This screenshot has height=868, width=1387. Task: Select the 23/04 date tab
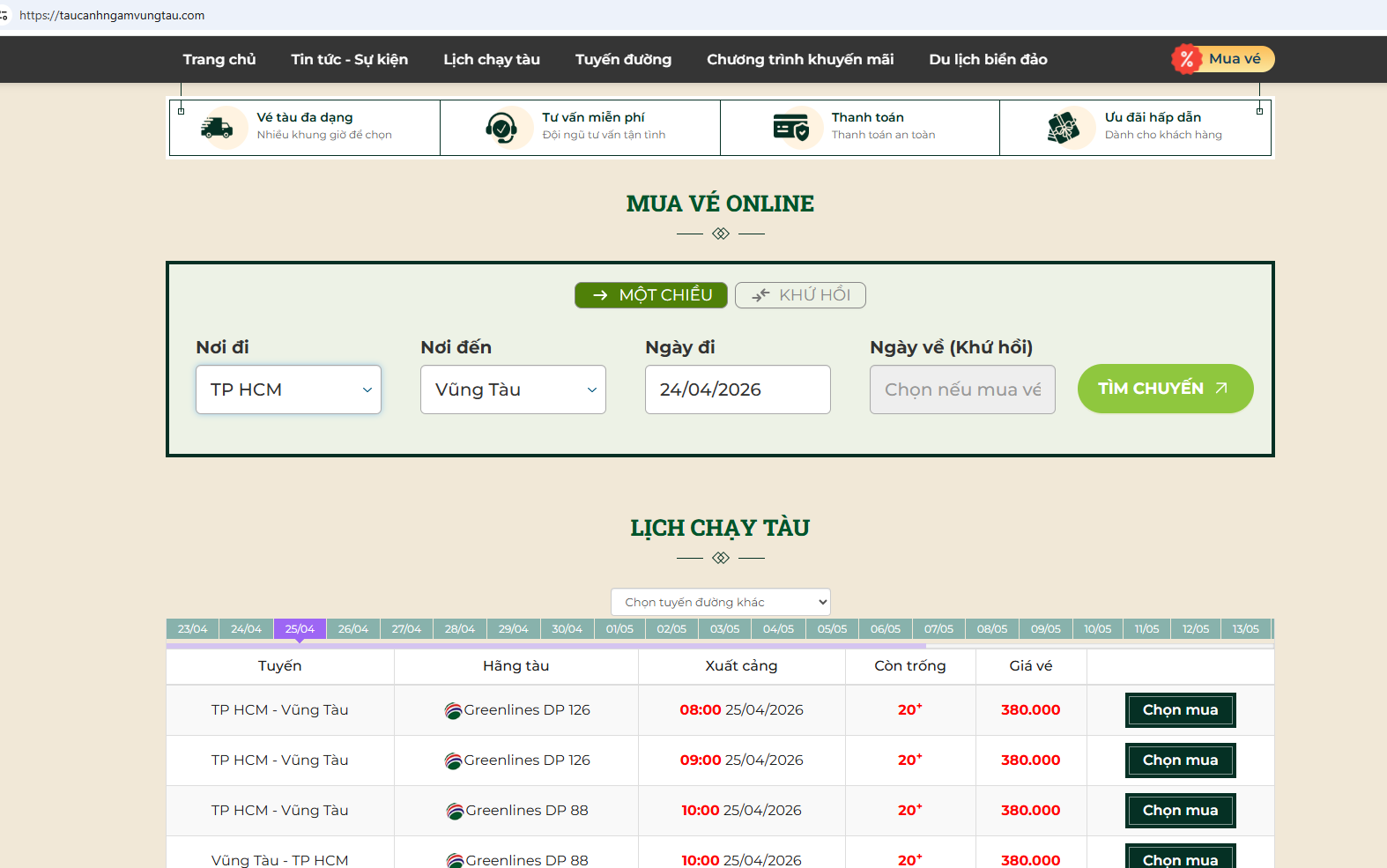tap(192, 628)
